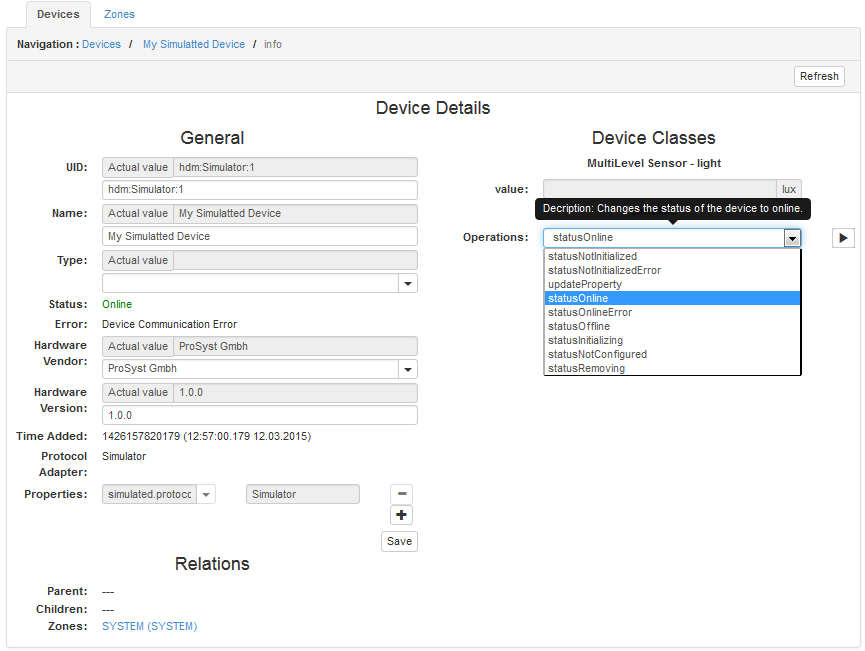Screen dimensions: 865x651
Task: Remove property with the minus button
Action: click(x=401, y=494)
